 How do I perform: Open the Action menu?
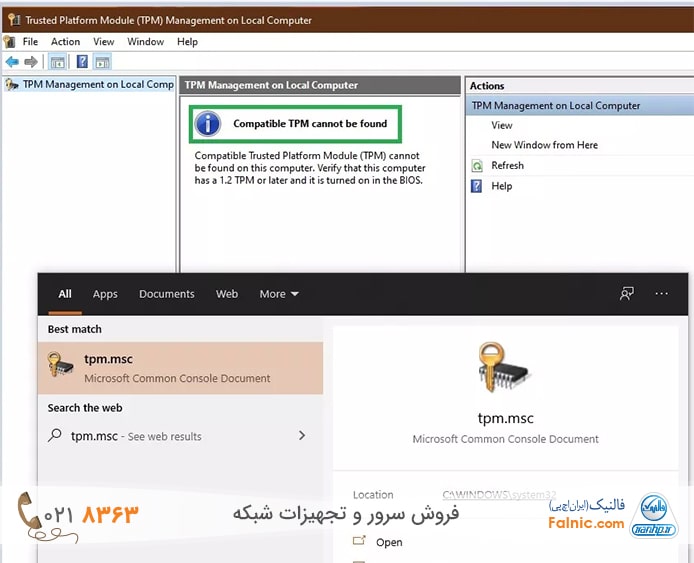pos(66,42)
